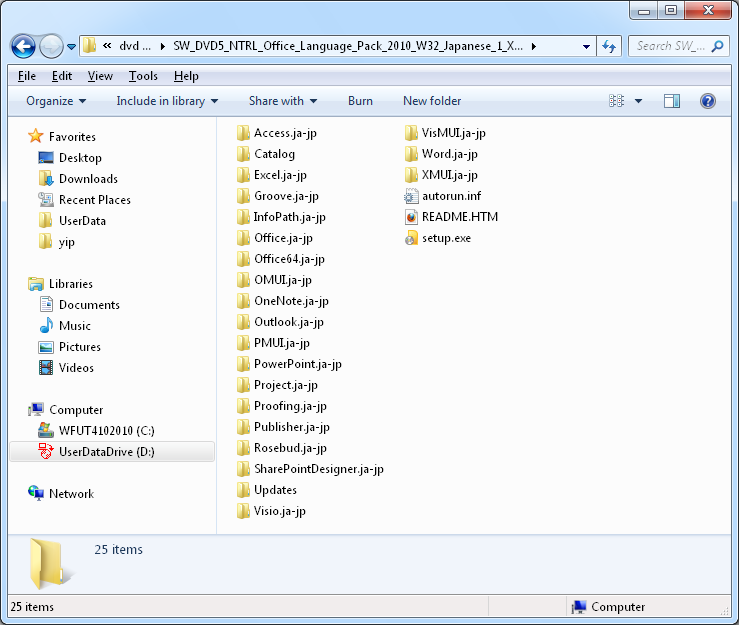Viewport: 739px width, 625px height.
Task: Open the recent pages dropdown arrow
Action: [x=71, y=47]
